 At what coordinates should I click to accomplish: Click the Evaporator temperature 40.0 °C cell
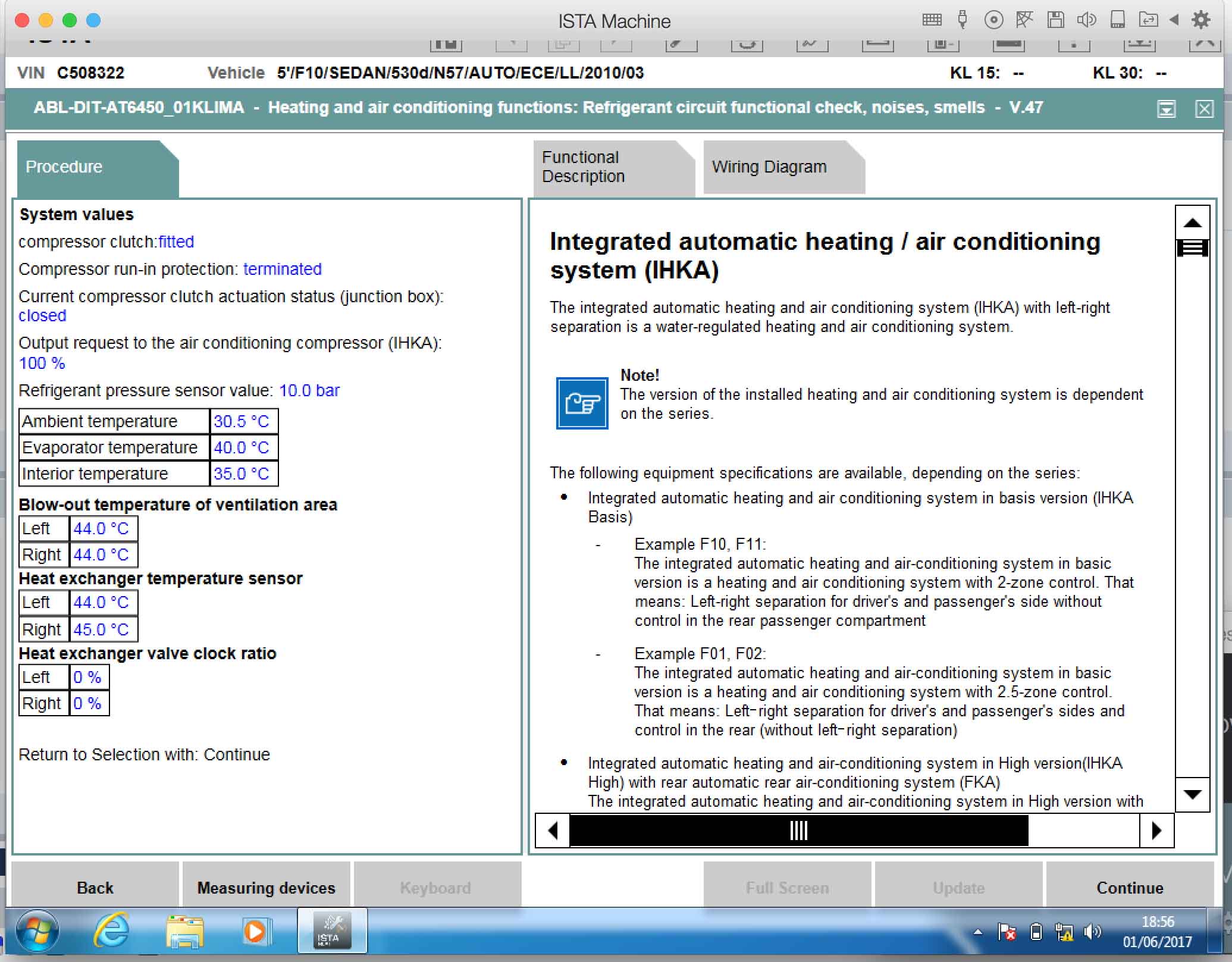pyautogui.click(x=244, y=447)
